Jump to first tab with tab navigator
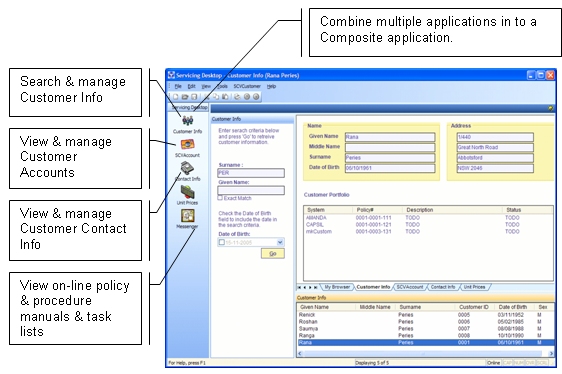Image resolution: width=562 pixels, height=374 pixels. pos(299,288)
